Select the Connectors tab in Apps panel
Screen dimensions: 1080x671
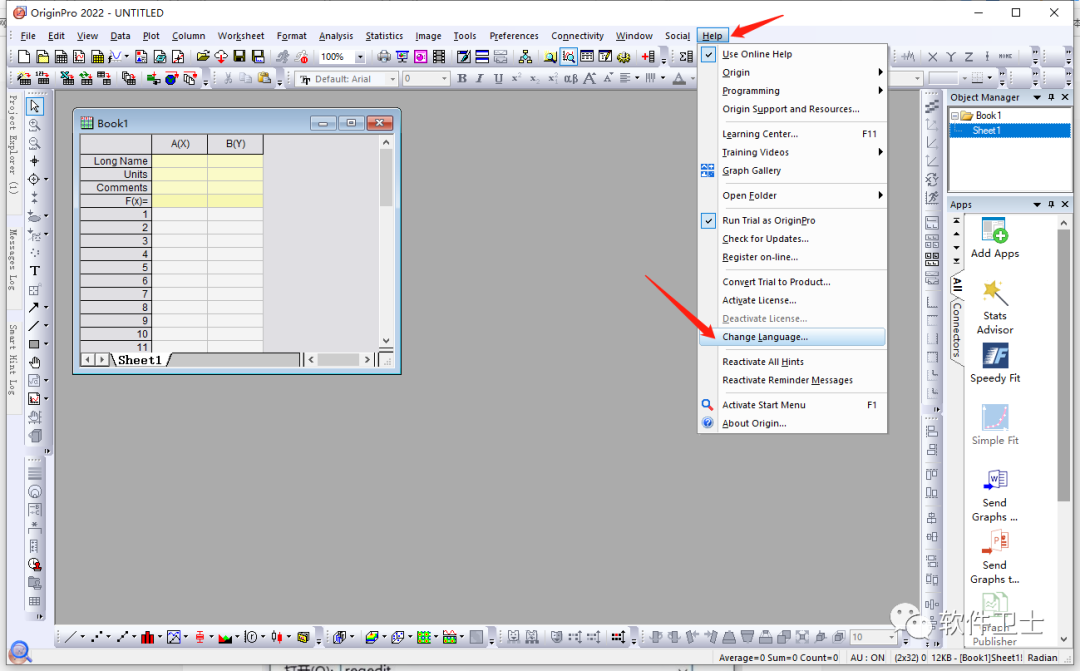click(957, 329)
